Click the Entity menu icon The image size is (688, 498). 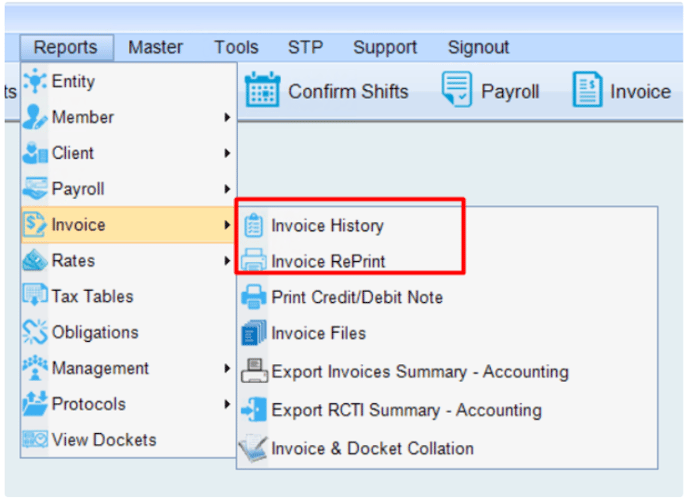(35, 81)
